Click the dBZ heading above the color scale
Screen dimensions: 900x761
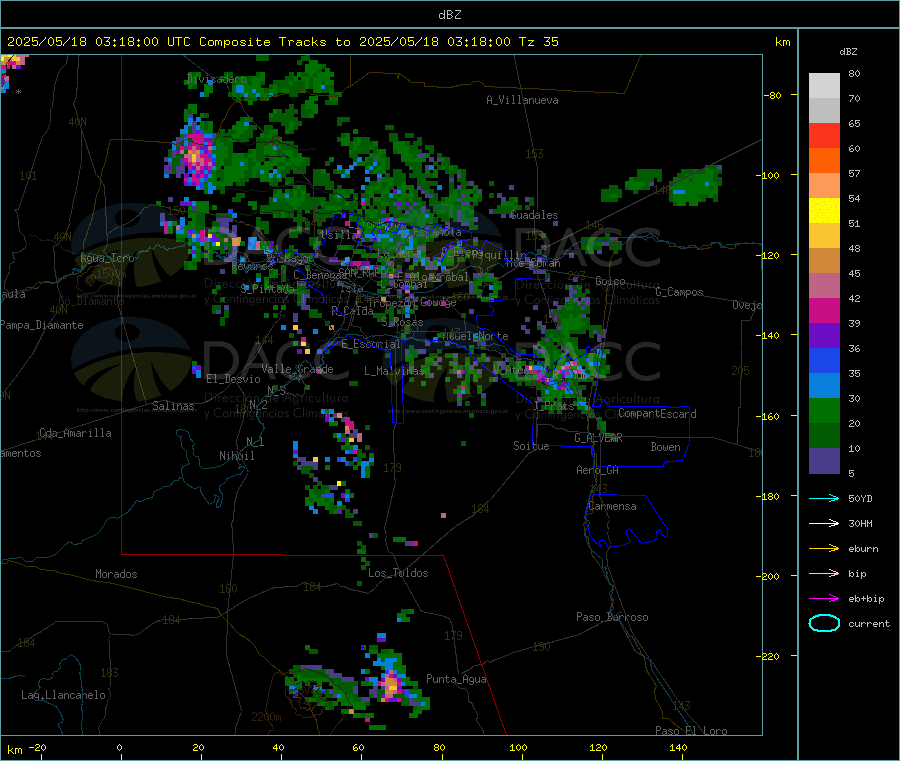[848, 52]
